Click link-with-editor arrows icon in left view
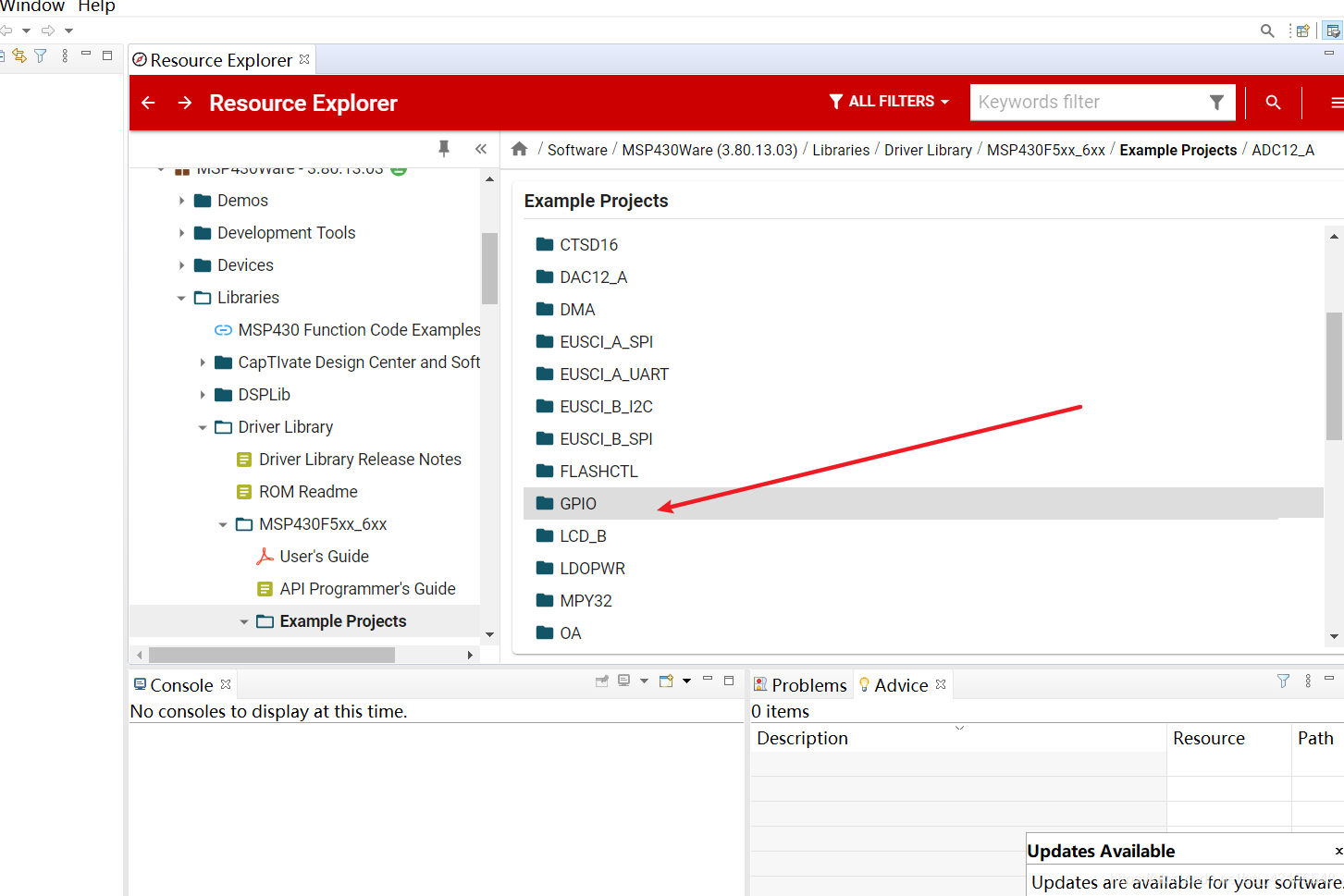 [x=19, y=55]
